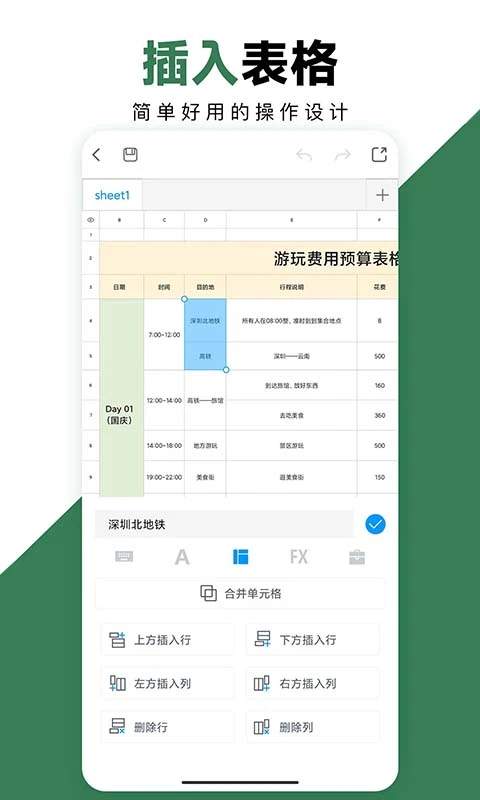Focus the 深圳北地铁 cell input field

[224, 524]
